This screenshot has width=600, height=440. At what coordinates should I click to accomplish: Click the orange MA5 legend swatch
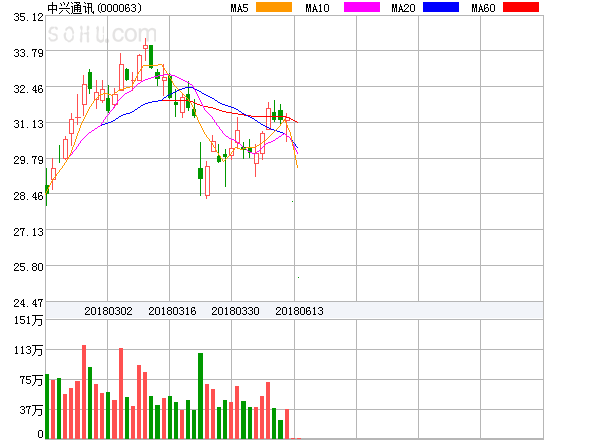[274, 7]
